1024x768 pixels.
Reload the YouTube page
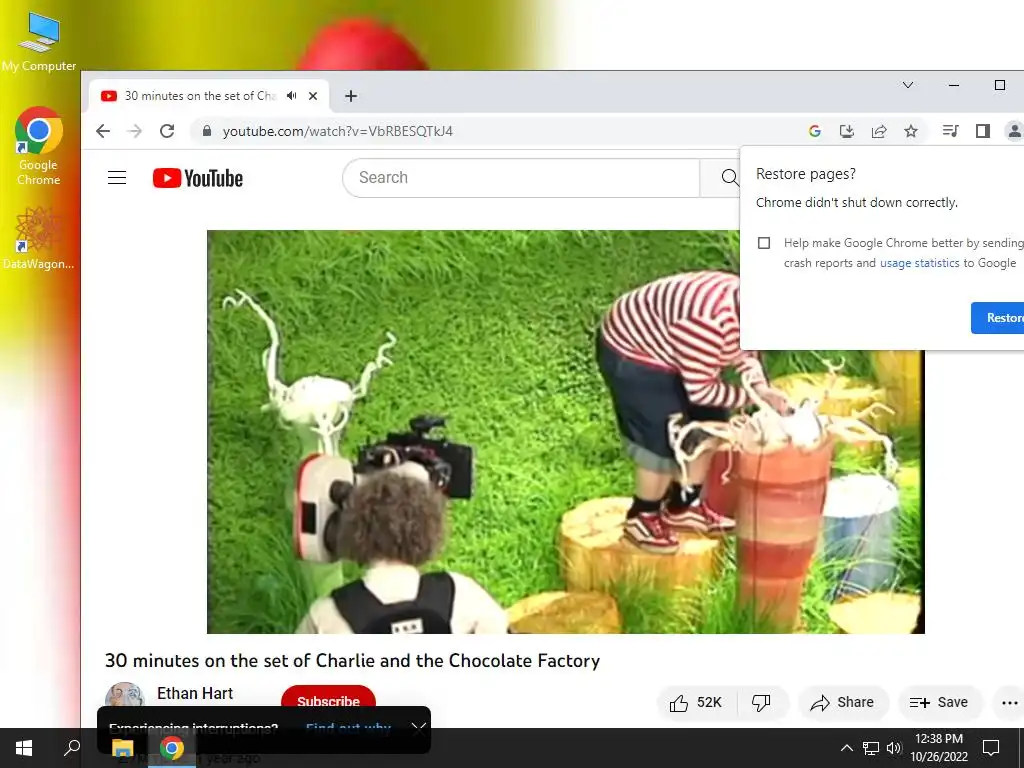[167, 131]
